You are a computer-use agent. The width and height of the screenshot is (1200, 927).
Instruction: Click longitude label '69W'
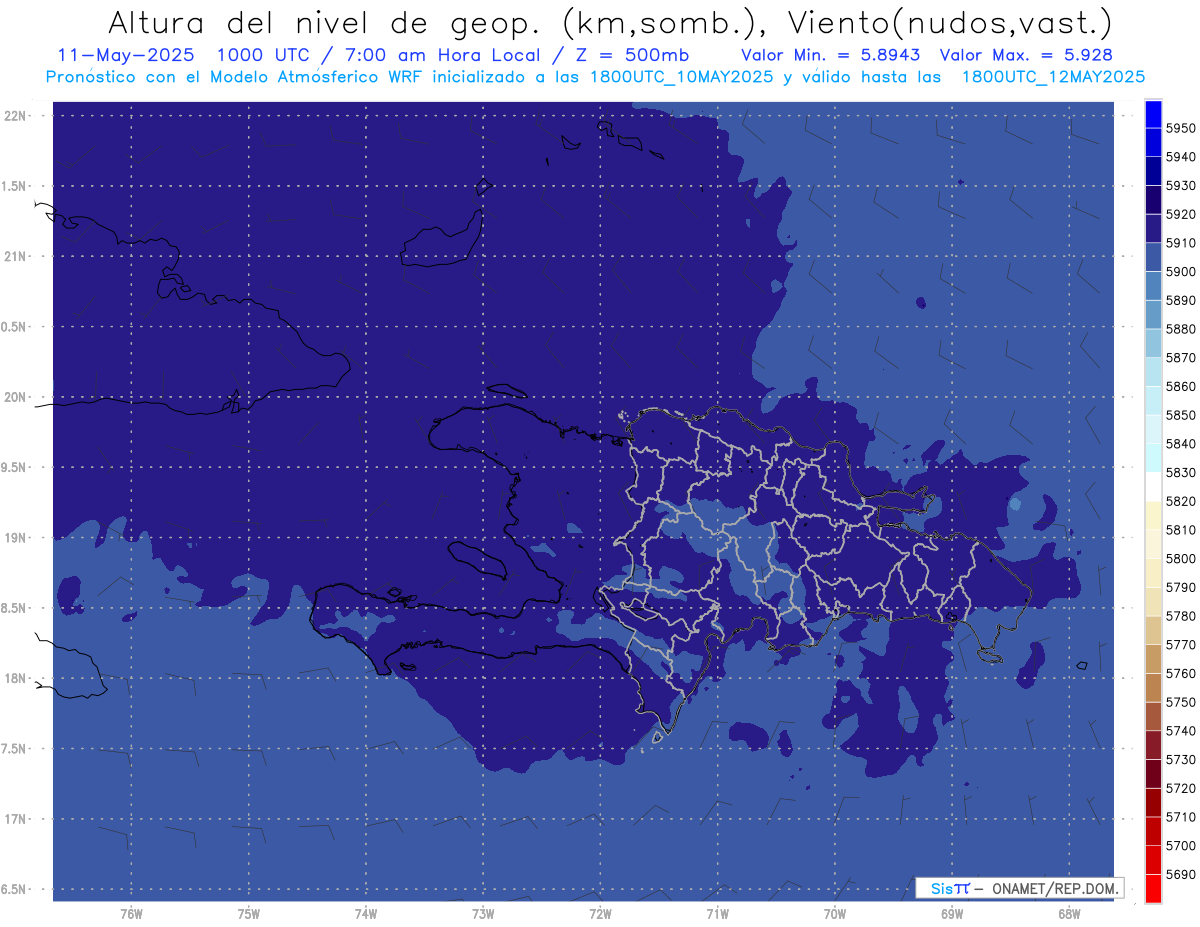(x=952, y=913)
